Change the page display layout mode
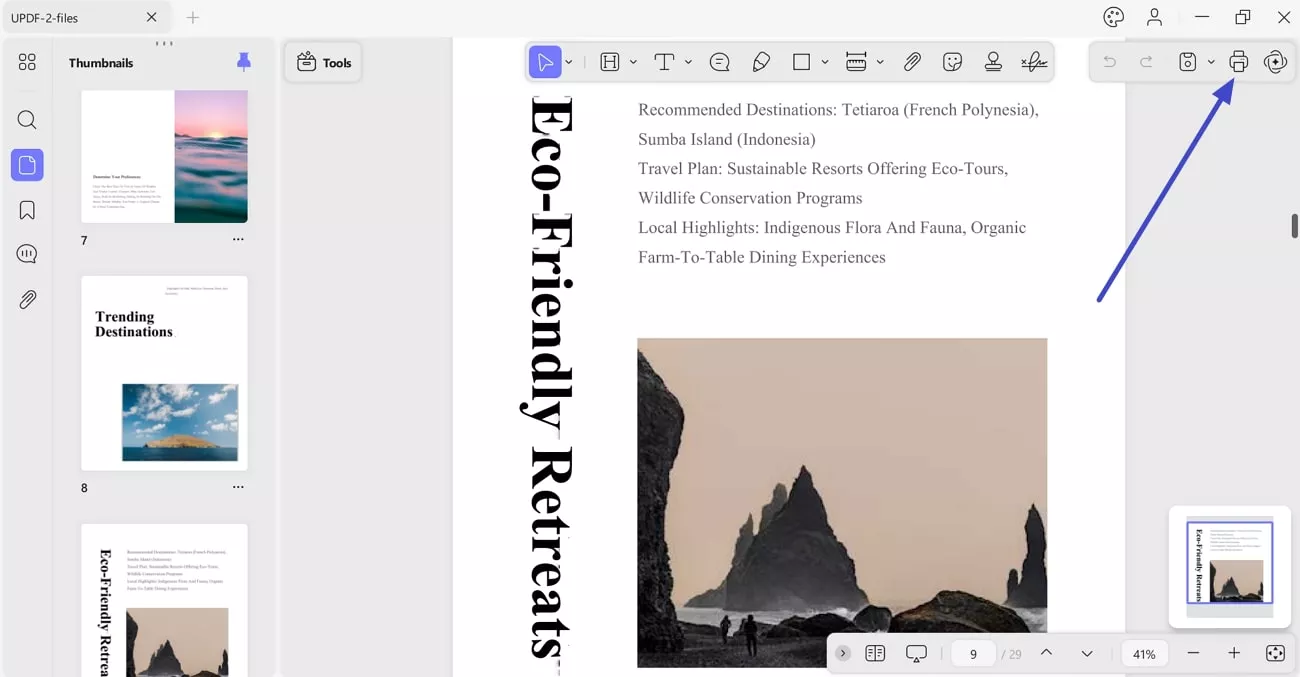1300x677 pixels. [x=875, y=653]
